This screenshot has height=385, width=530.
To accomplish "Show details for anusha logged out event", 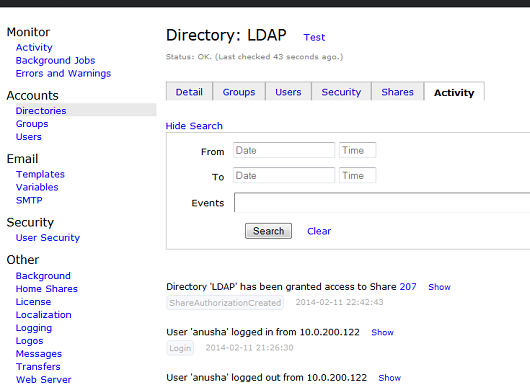I will (390, 378).
